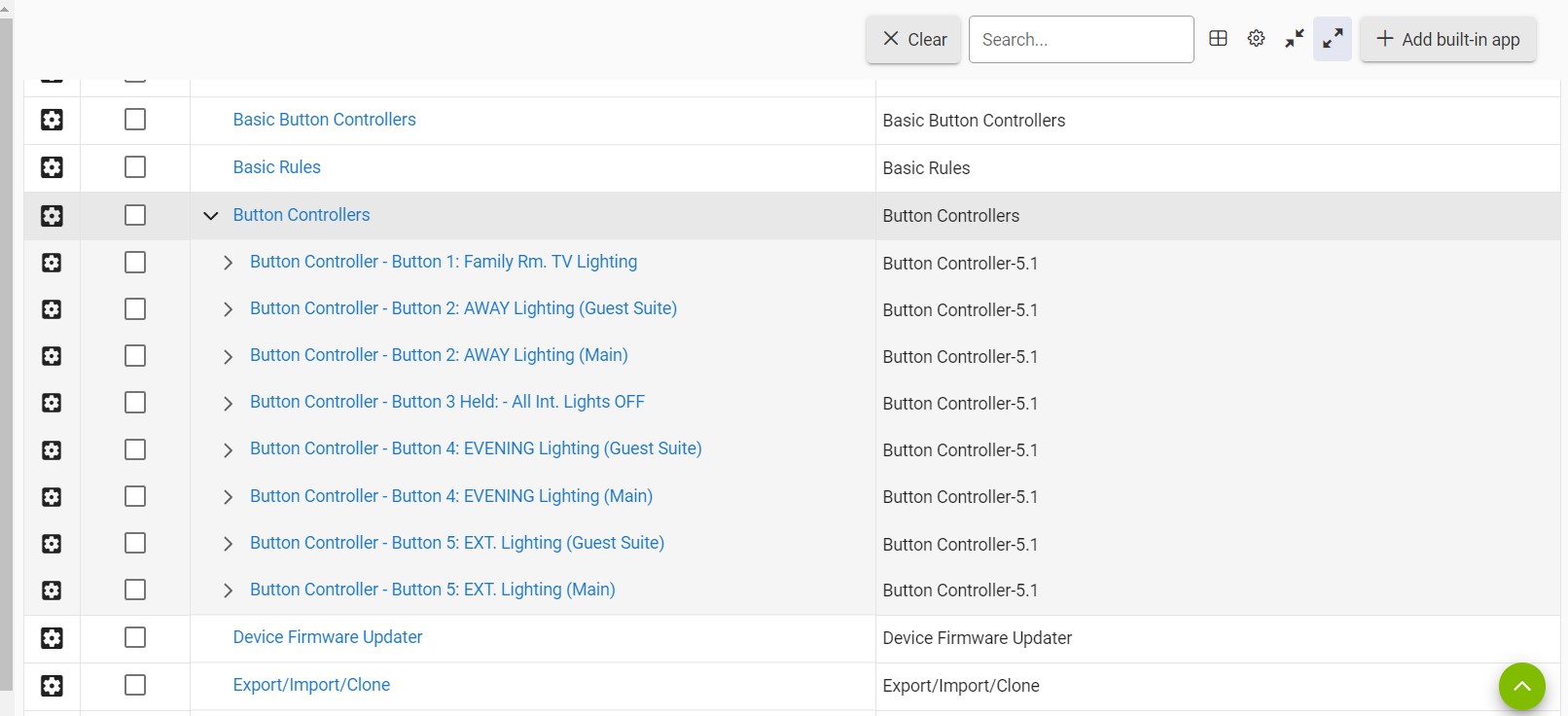Open the Device Firmware Updater app link

[327, 637]
